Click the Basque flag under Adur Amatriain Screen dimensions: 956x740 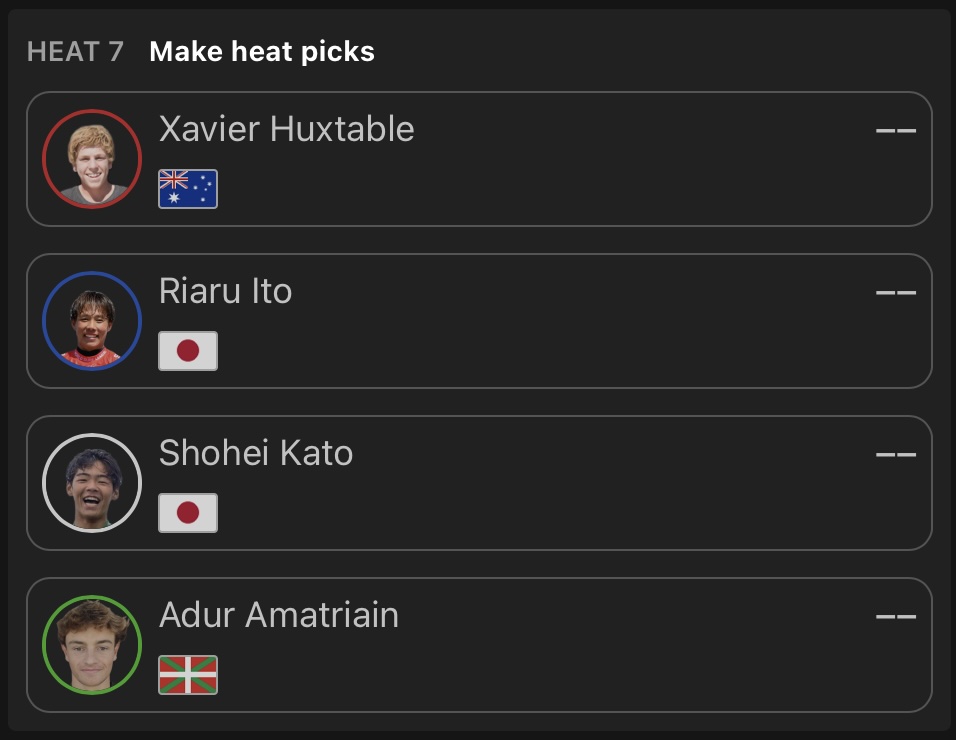tap(188, 675)
